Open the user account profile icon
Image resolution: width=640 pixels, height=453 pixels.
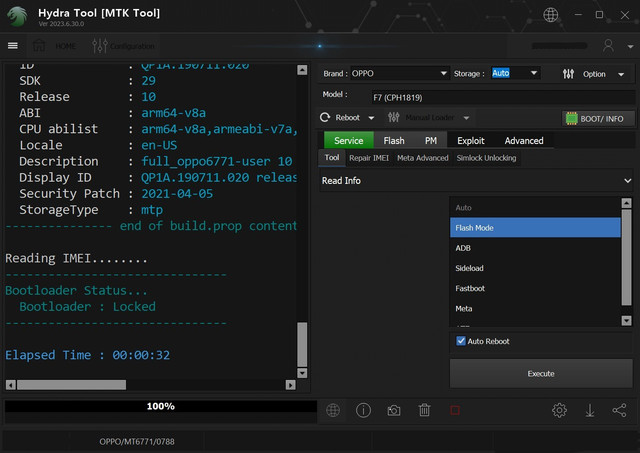tap(608, 46)
